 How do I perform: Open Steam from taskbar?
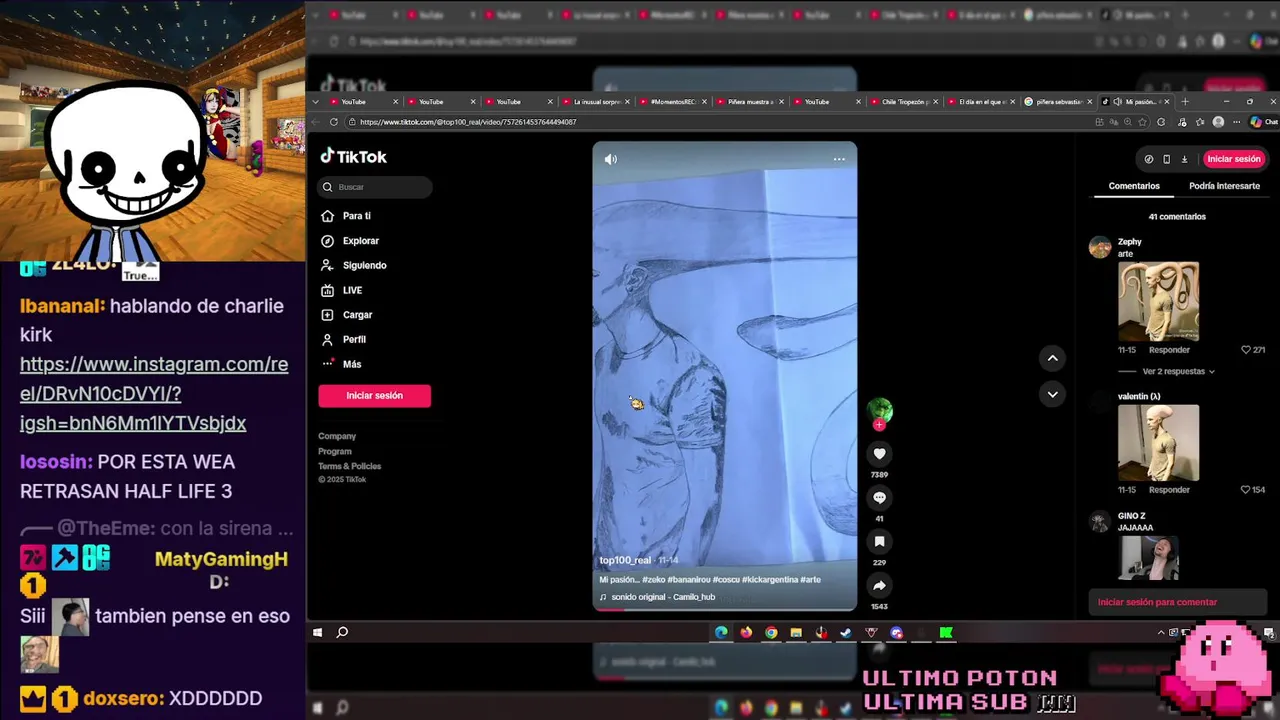tap(846, 633)
